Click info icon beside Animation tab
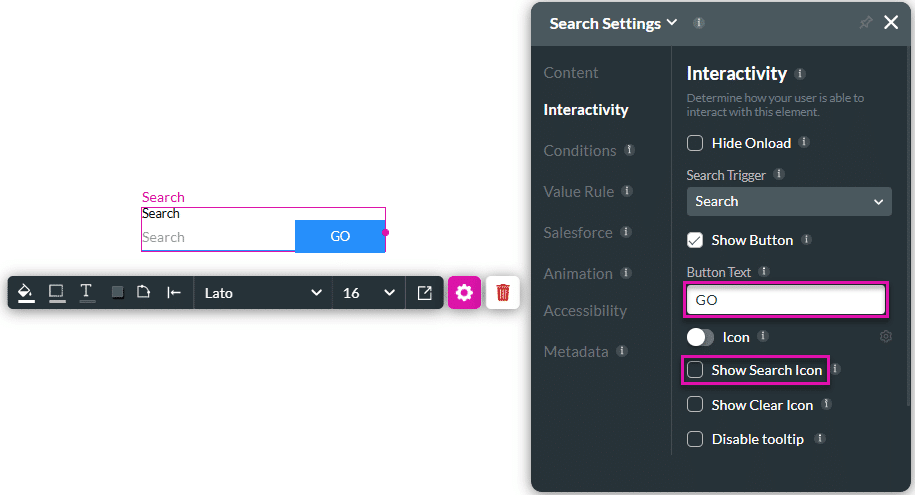Screen dimensions: 915x495 click(x=626, y=273)
